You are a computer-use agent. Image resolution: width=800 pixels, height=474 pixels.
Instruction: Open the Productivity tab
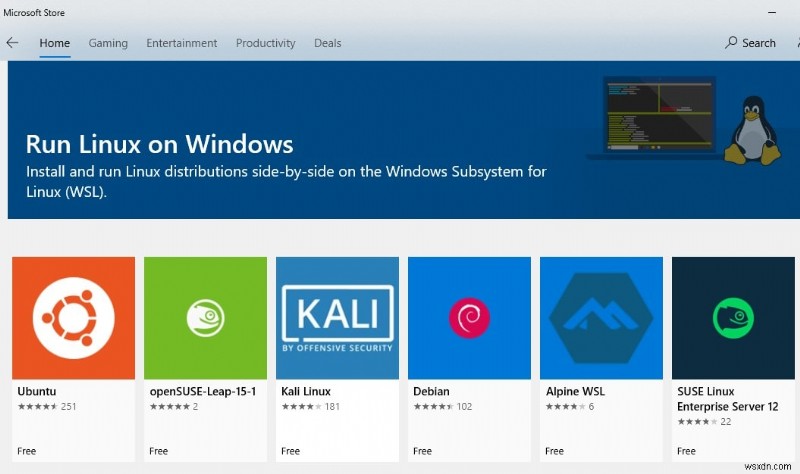coord(265,43)
